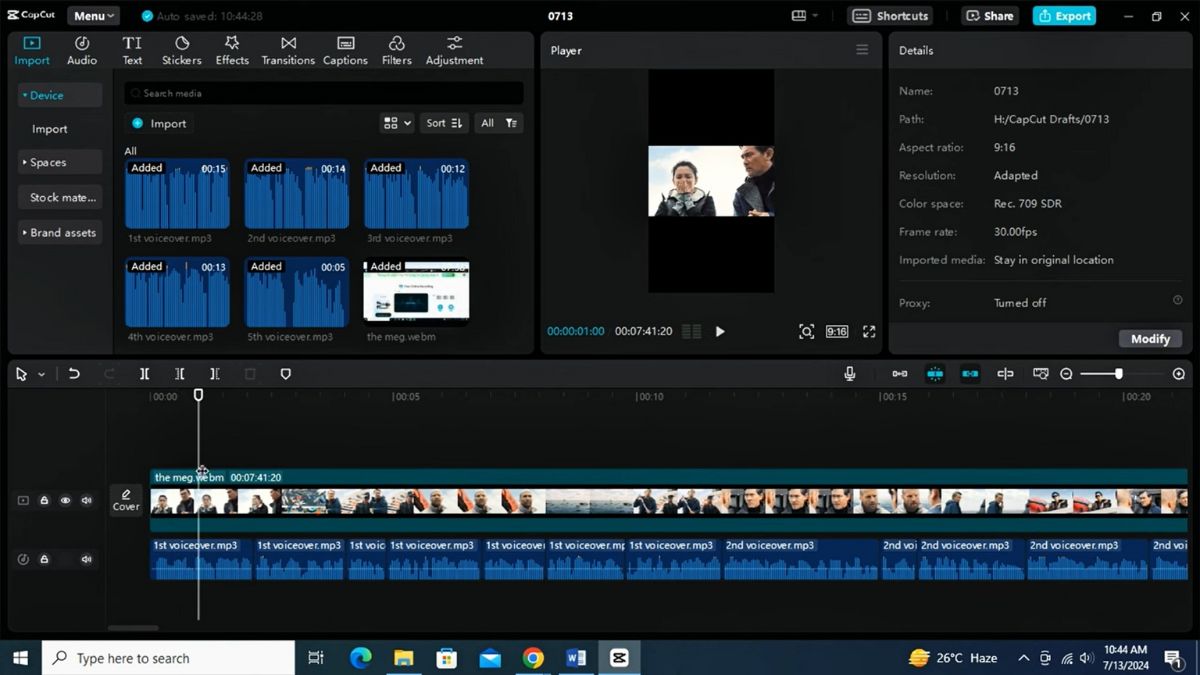
Task: Click the Export button
Action: pyautogui.click(x=1064, y=16)
